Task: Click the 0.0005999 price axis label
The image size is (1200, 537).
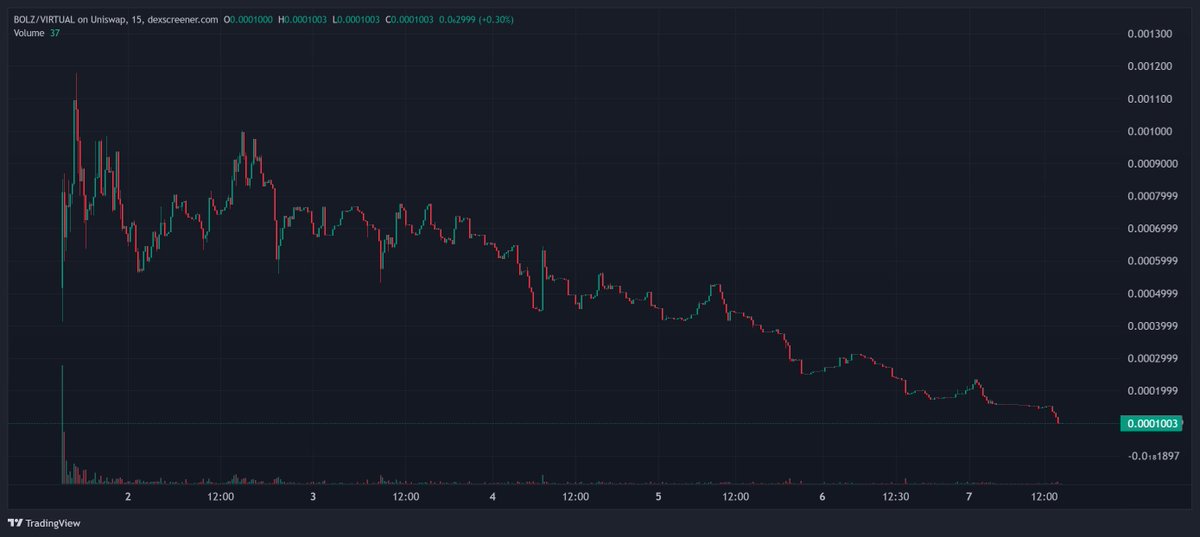Action: [1152, 261]
